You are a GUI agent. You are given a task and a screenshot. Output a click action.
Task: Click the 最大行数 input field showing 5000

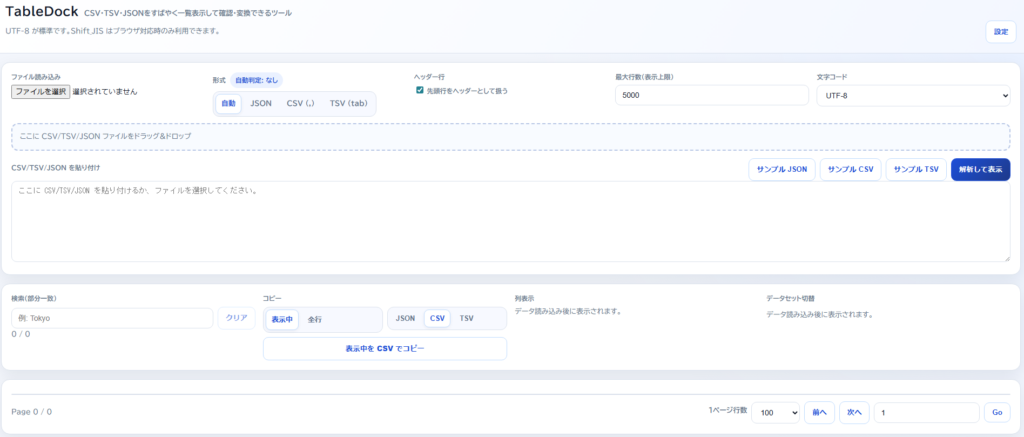coord(711,95)
